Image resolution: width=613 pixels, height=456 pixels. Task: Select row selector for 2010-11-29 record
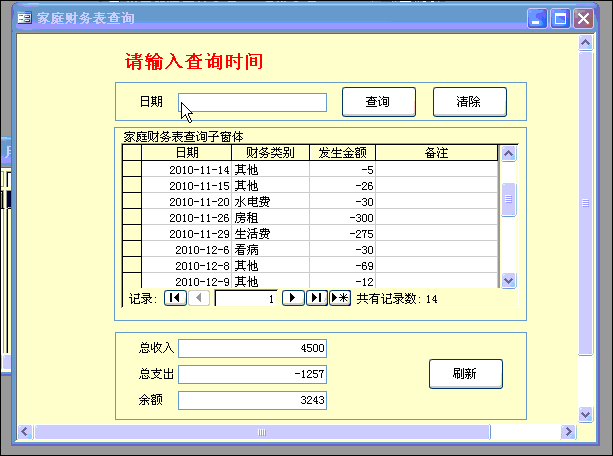[132, 233]
